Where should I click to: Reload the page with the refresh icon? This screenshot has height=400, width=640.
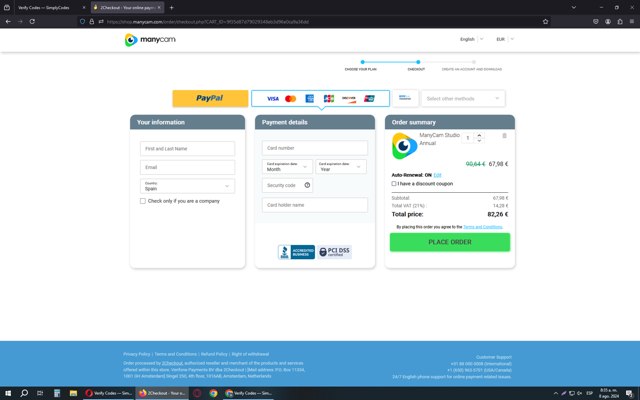pyautogui.click(x=32, y=21)
